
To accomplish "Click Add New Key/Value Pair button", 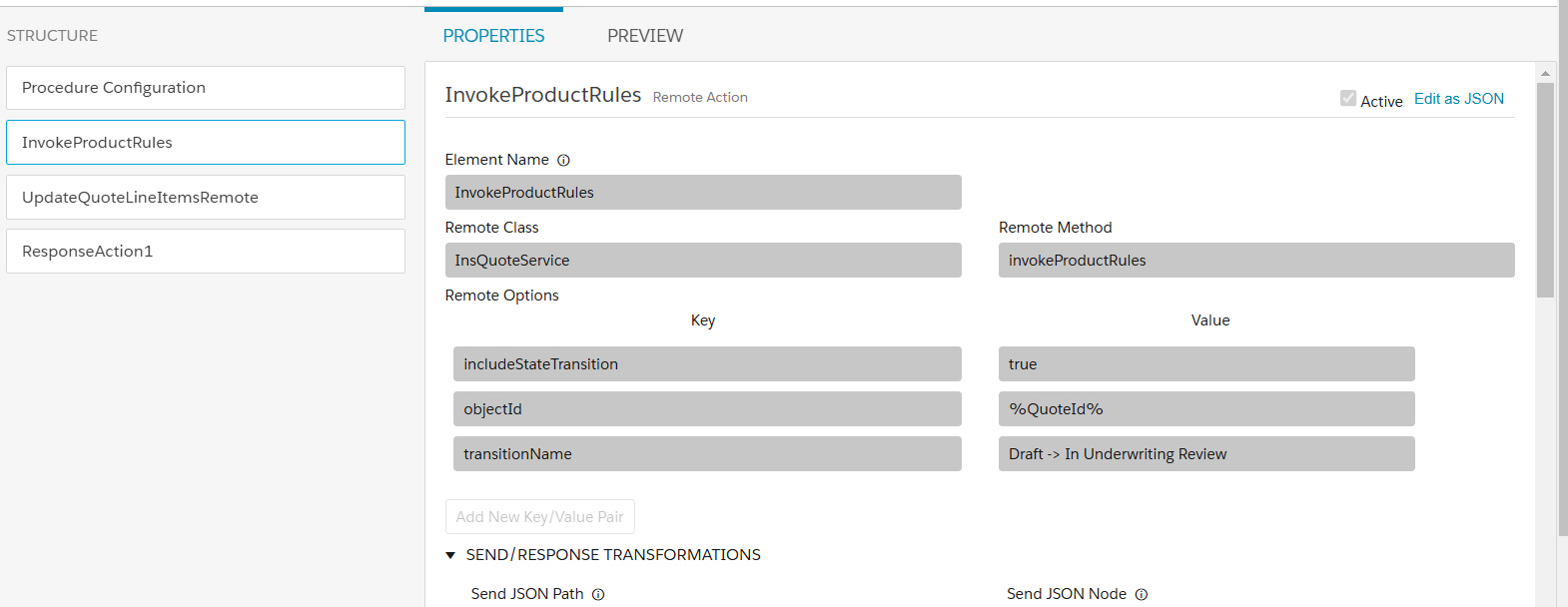I will click(539, 517).
